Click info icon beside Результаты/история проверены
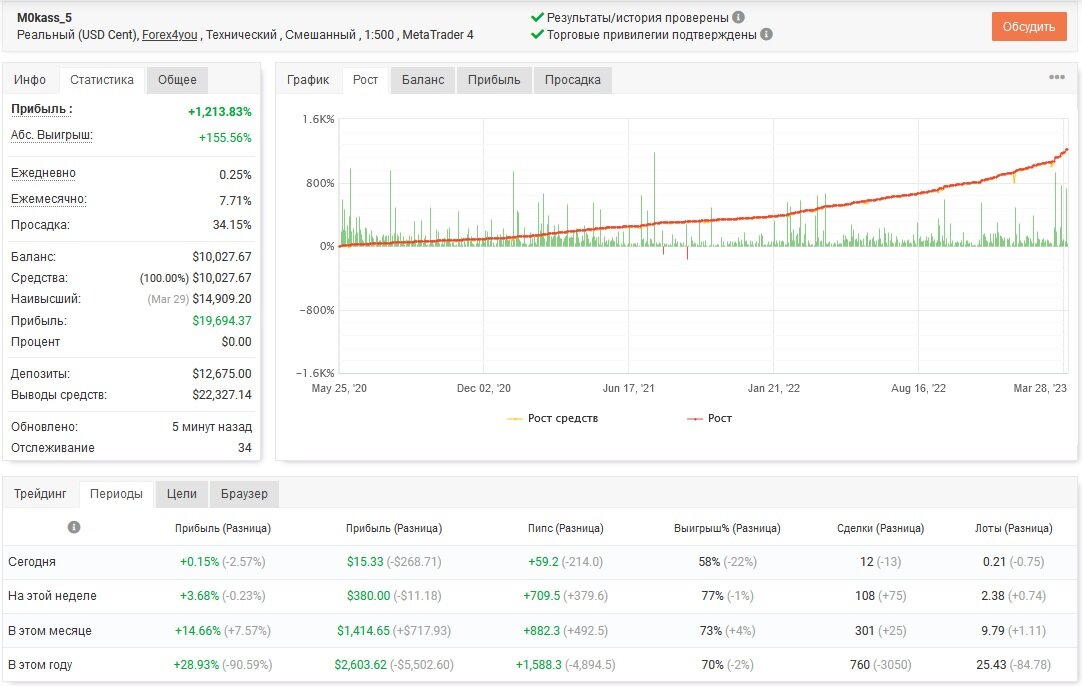This screenshot has height=686, width=1082. coord(738,17)
